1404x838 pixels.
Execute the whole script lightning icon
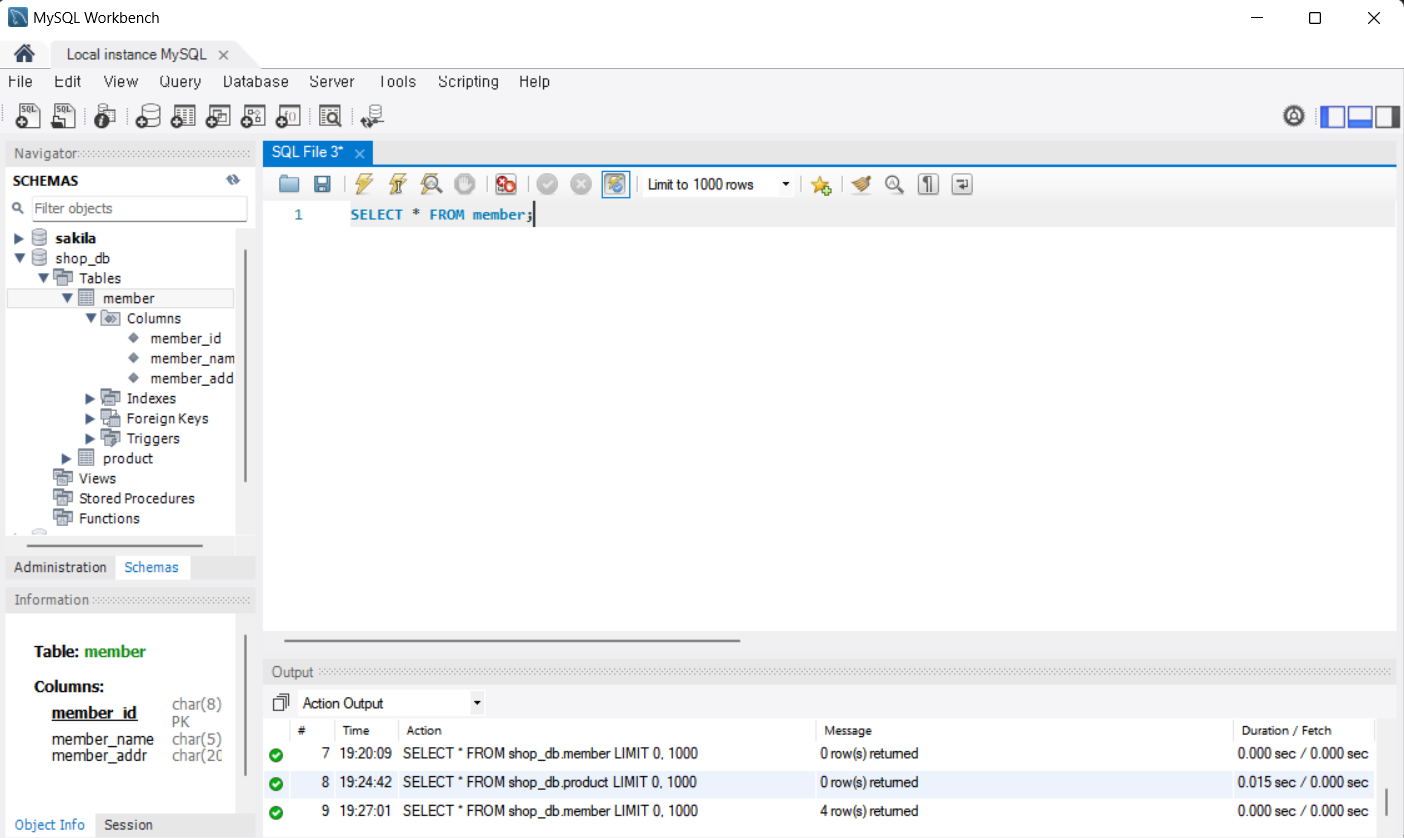coord(364,184)
